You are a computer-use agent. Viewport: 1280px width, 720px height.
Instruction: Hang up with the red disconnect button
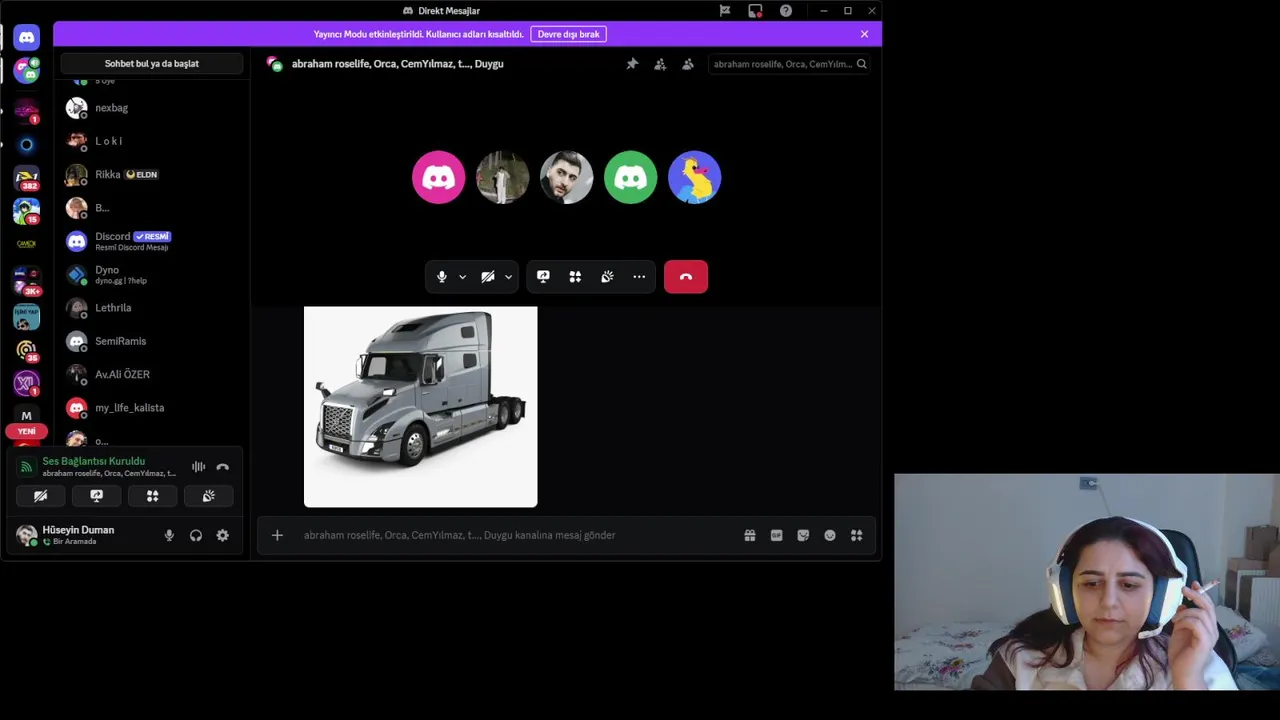(x=686, y=277)
